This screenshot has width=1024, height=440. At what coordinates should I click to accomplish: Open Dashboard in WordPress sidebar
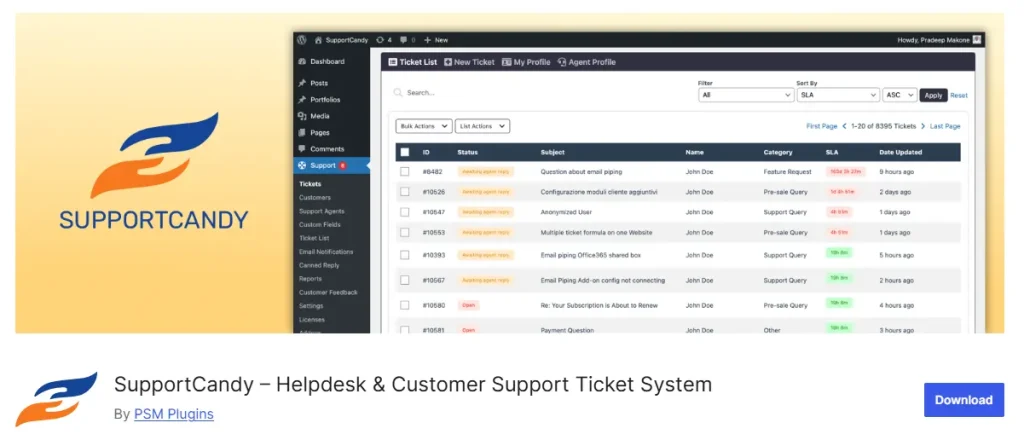pyautogui.click(x=321, y=61)
